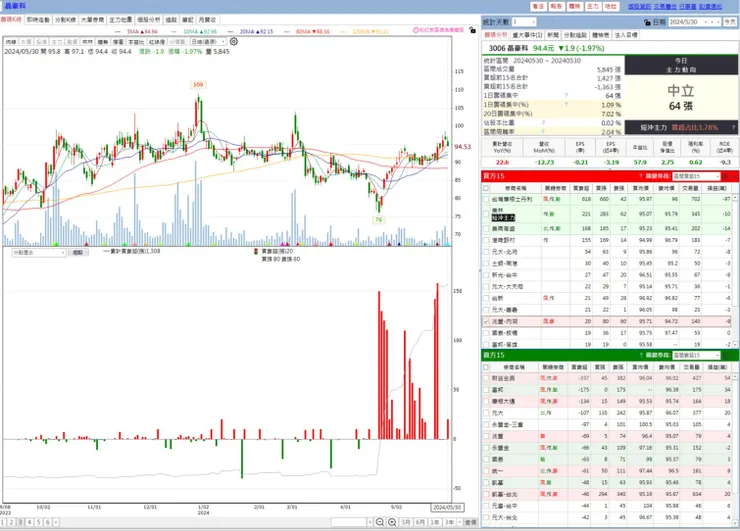The height and width of the screenshot is (531, 740).
Task: Click the 追蹤 button beside the indicator dropdown
Action: 78,253
